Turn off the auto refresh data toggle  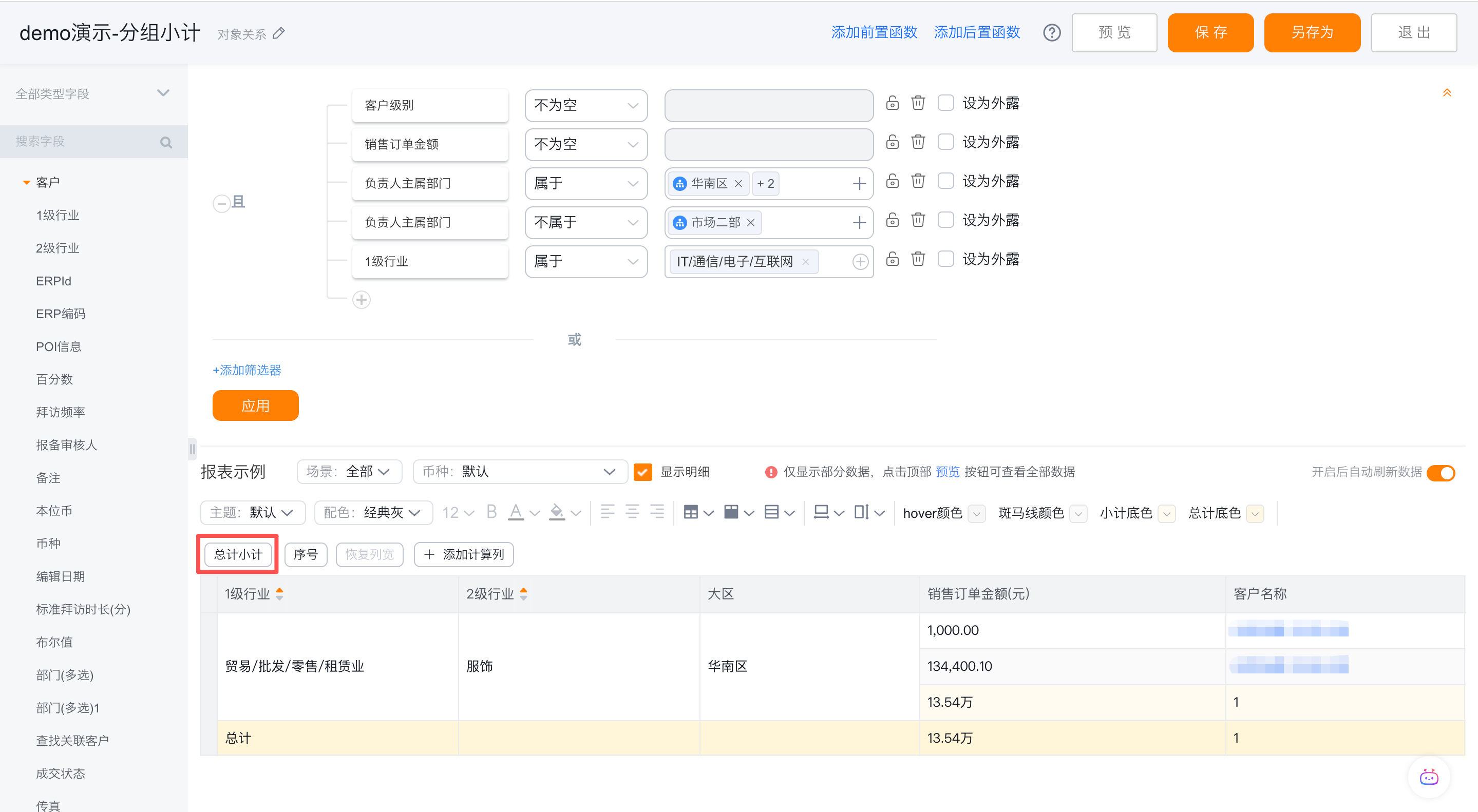click(1441, 473)
